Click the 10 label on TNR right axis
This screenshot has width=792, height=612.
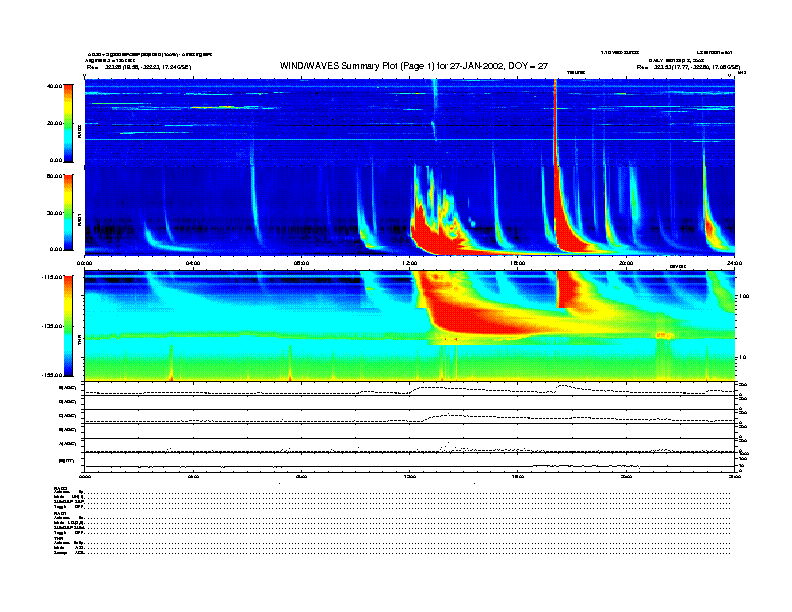pyautogui.click(x=744, y=358)
